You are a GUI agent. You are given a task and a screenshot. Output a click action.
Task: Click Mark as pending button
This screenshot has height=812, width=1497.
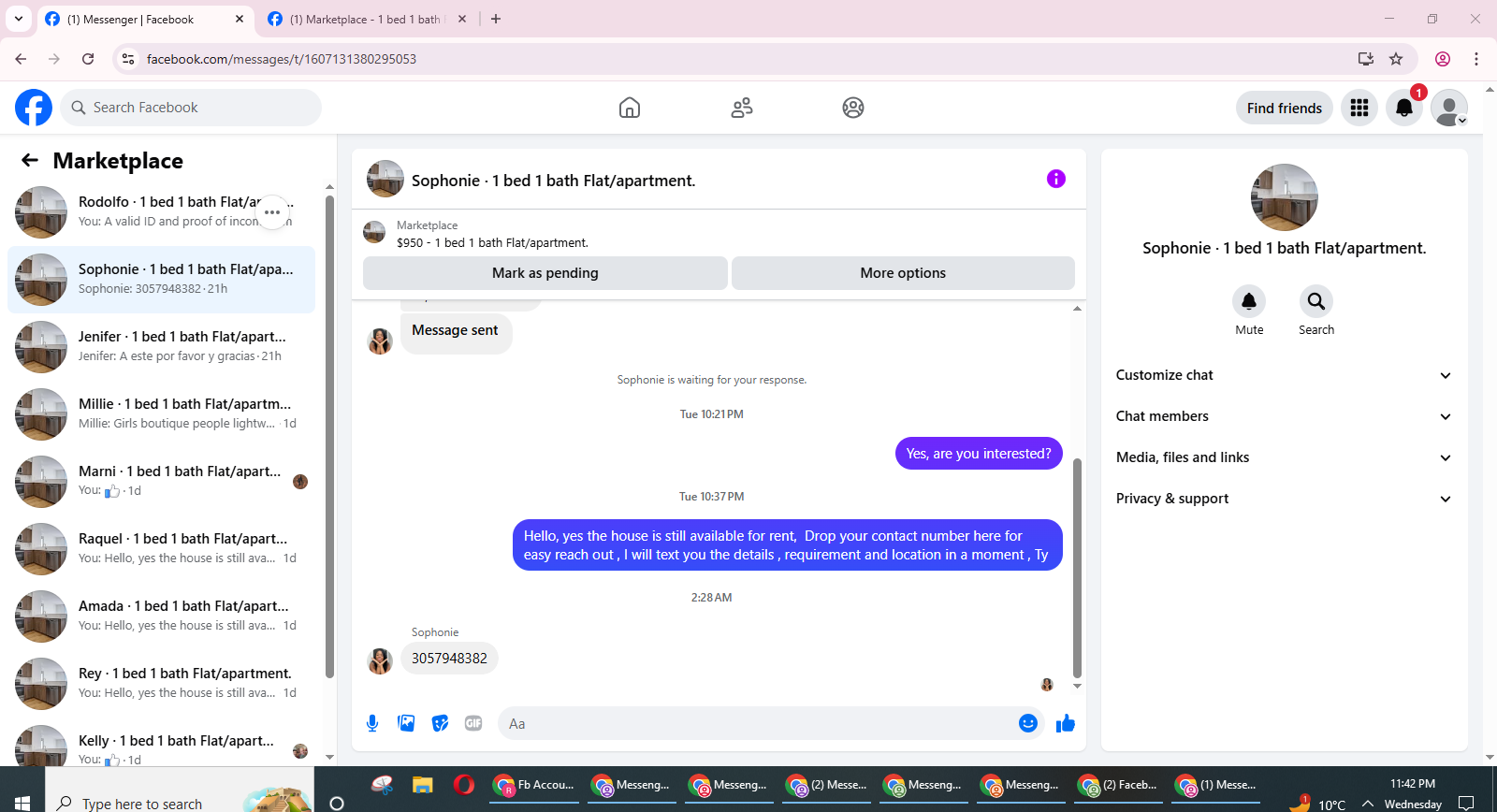[545, 273]
